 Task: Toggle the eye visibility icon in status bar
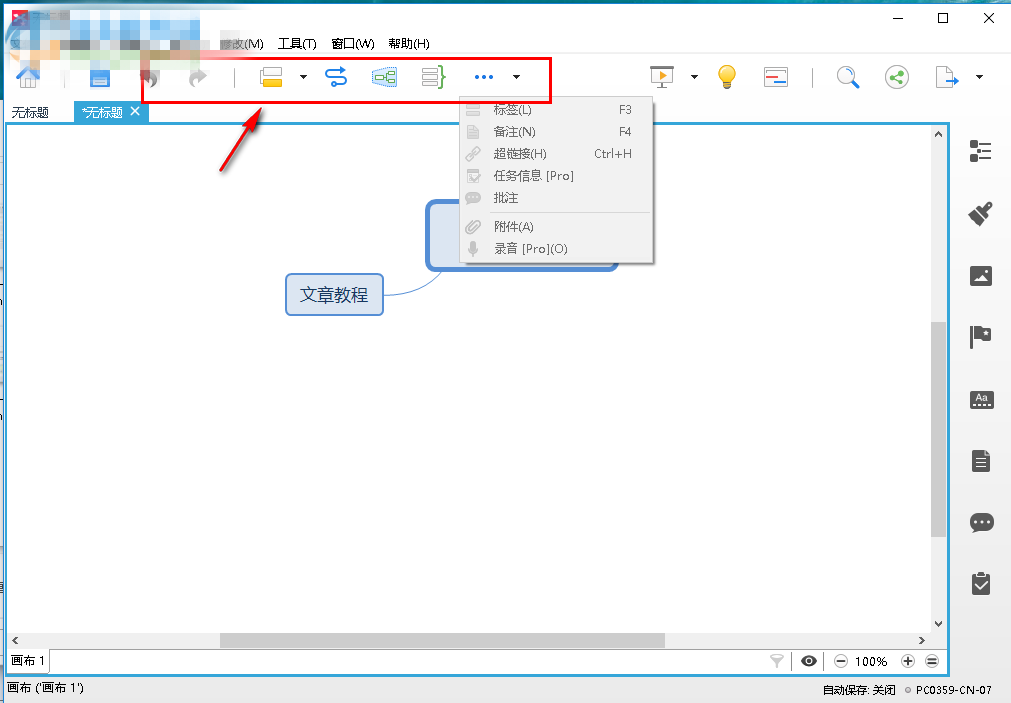coord(809,661)
